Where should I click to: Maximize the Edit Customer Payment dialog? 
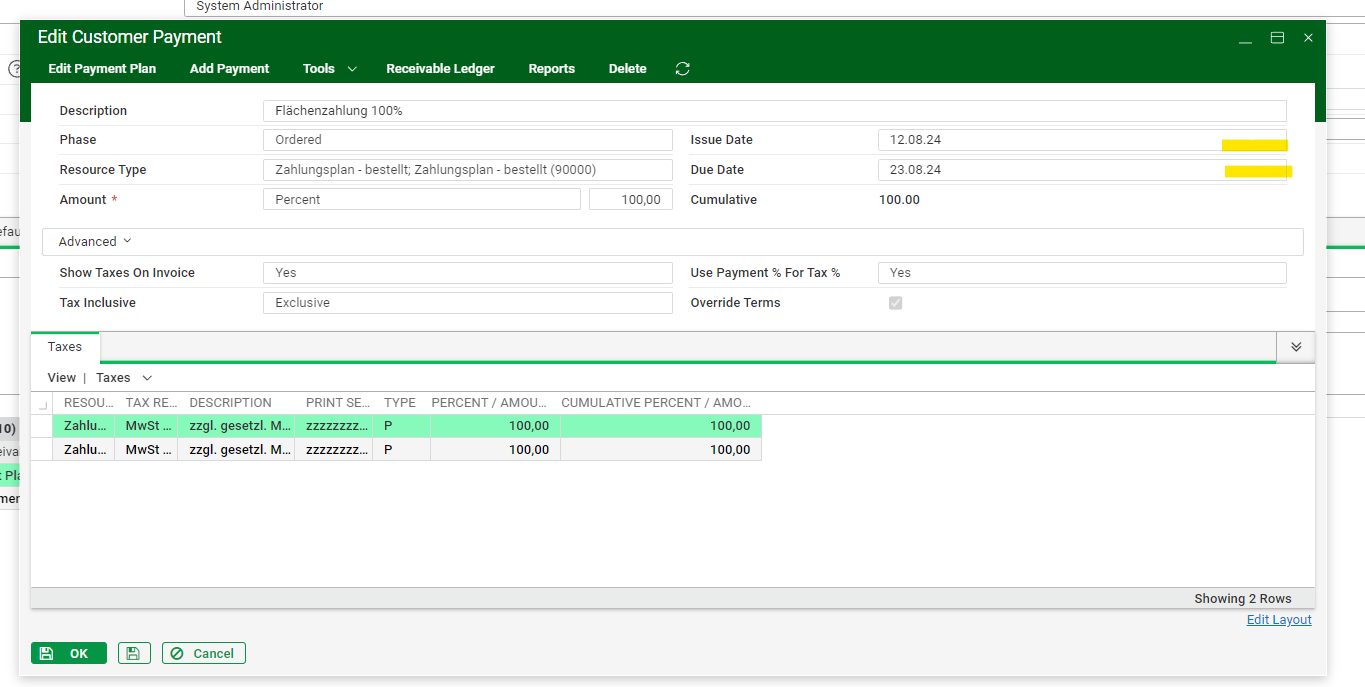1277,38
